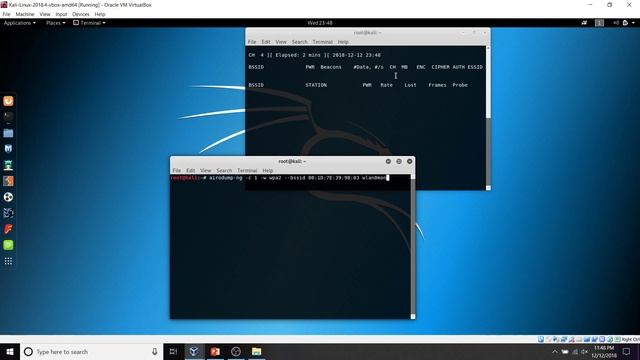Click the STATION column header

pos(316,85)
